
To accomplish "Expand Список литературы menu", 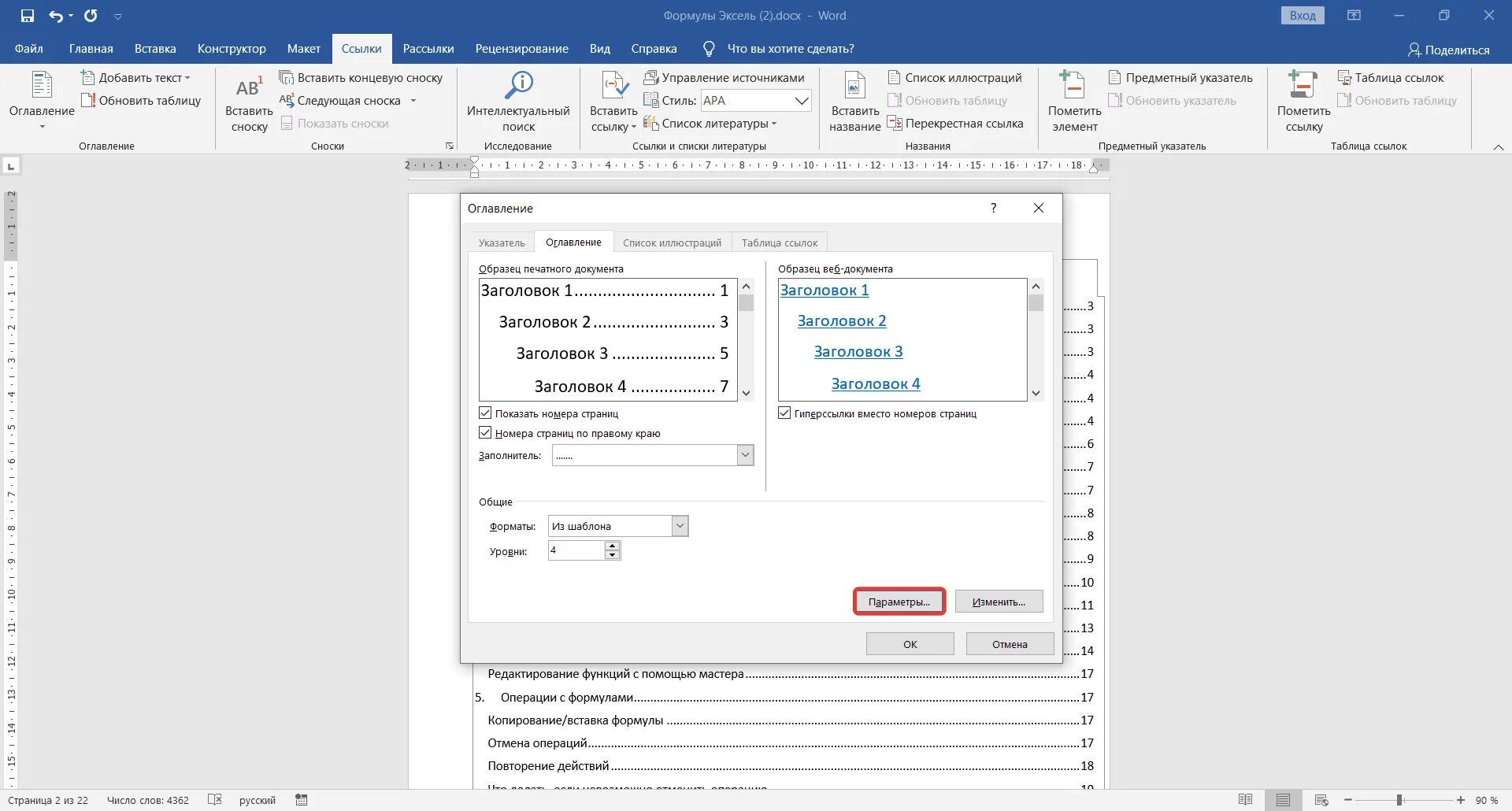I will coord(710,123).
